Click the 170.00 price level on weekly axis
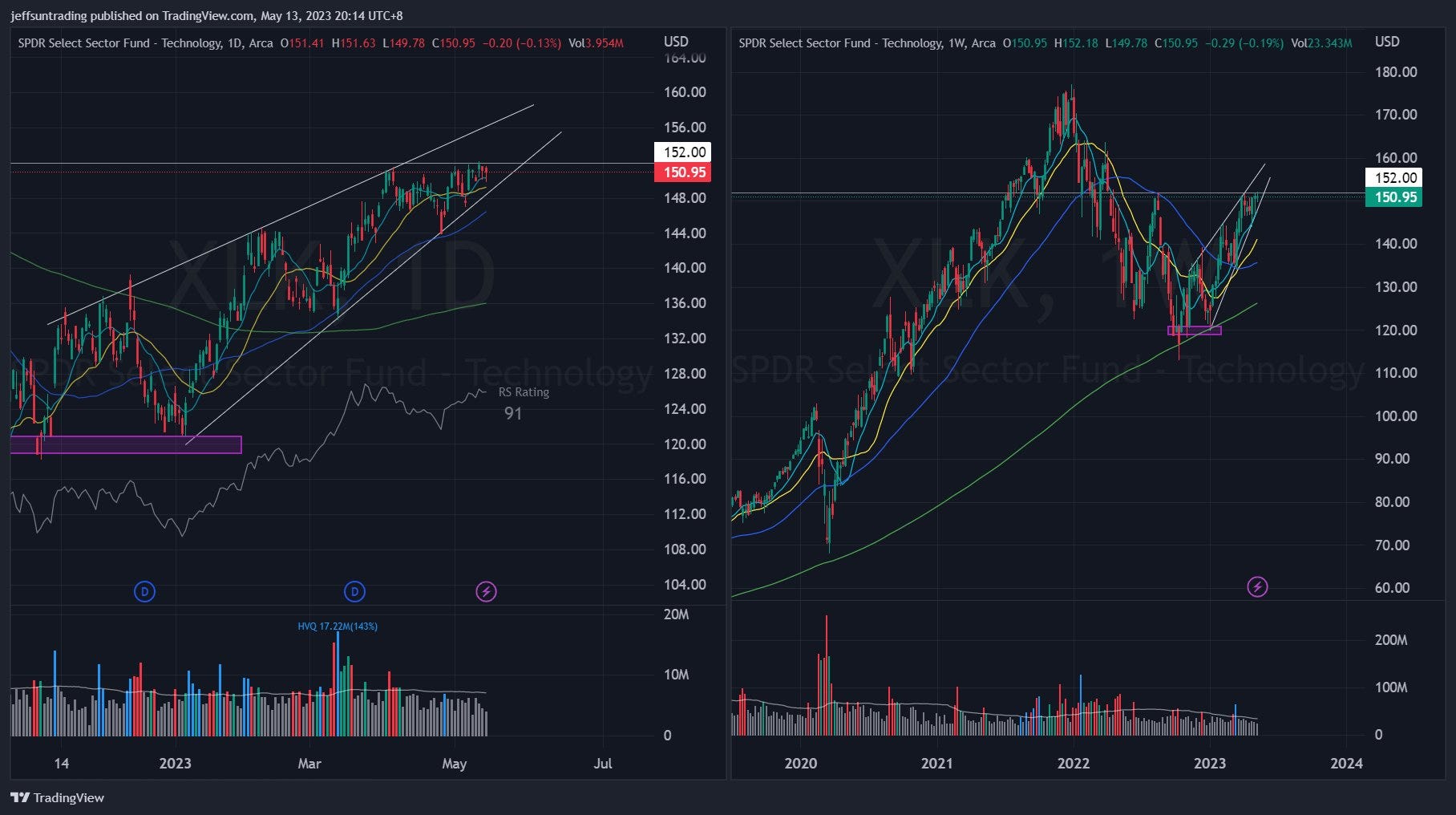The height and width of the screenshot is (815, 1456). point(1396,115)
